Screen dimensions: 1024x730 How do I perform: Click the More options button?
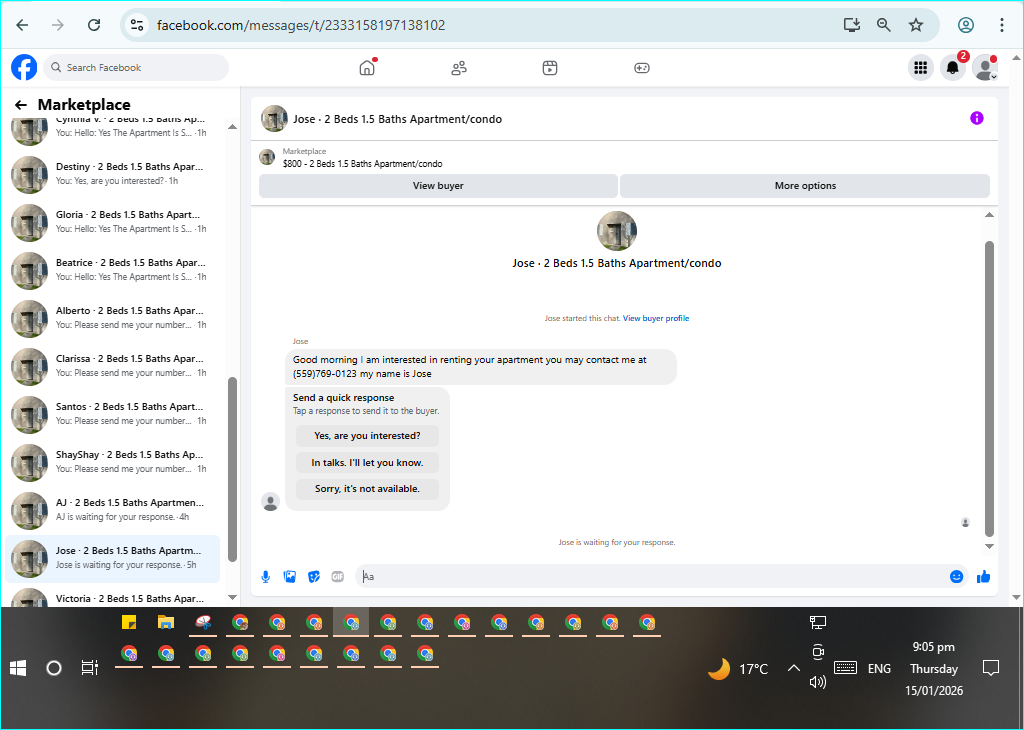(805, 185)
